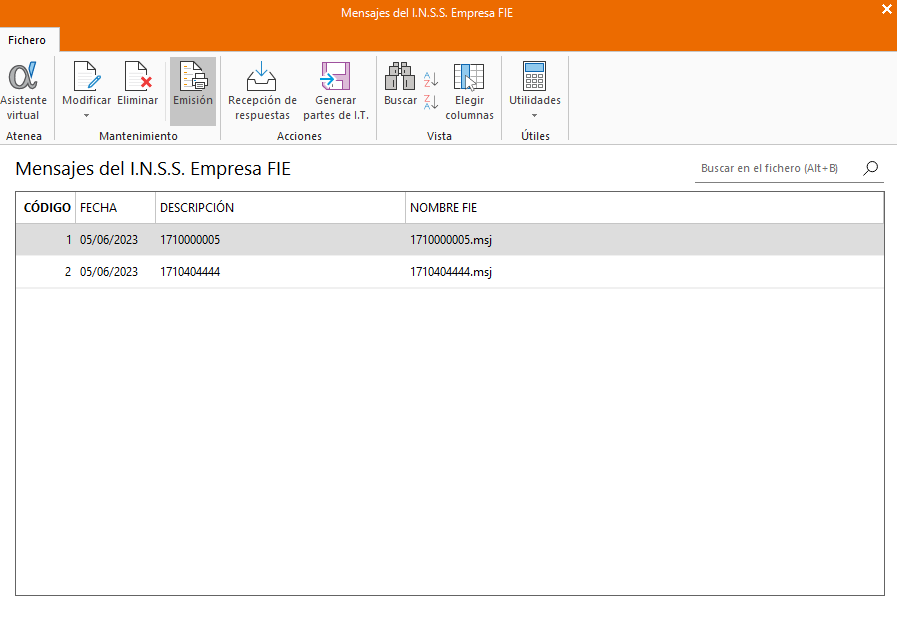Close the Mensajes del I.N.S.S. window

[x=885, y=10]
